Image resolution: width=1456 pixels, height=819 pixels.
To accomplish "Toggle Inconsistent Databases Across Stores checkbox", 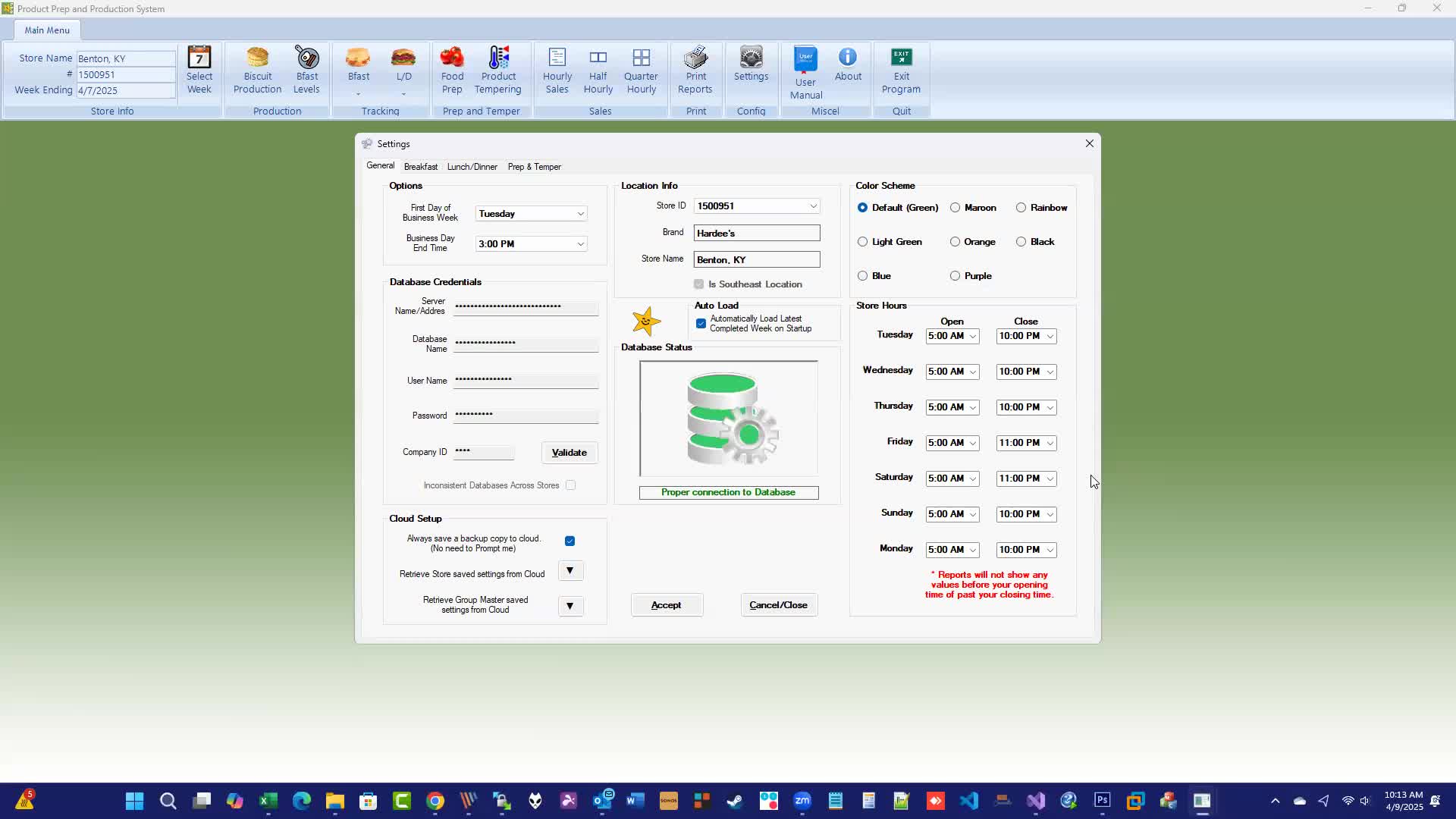I will (x=570, y=485).
